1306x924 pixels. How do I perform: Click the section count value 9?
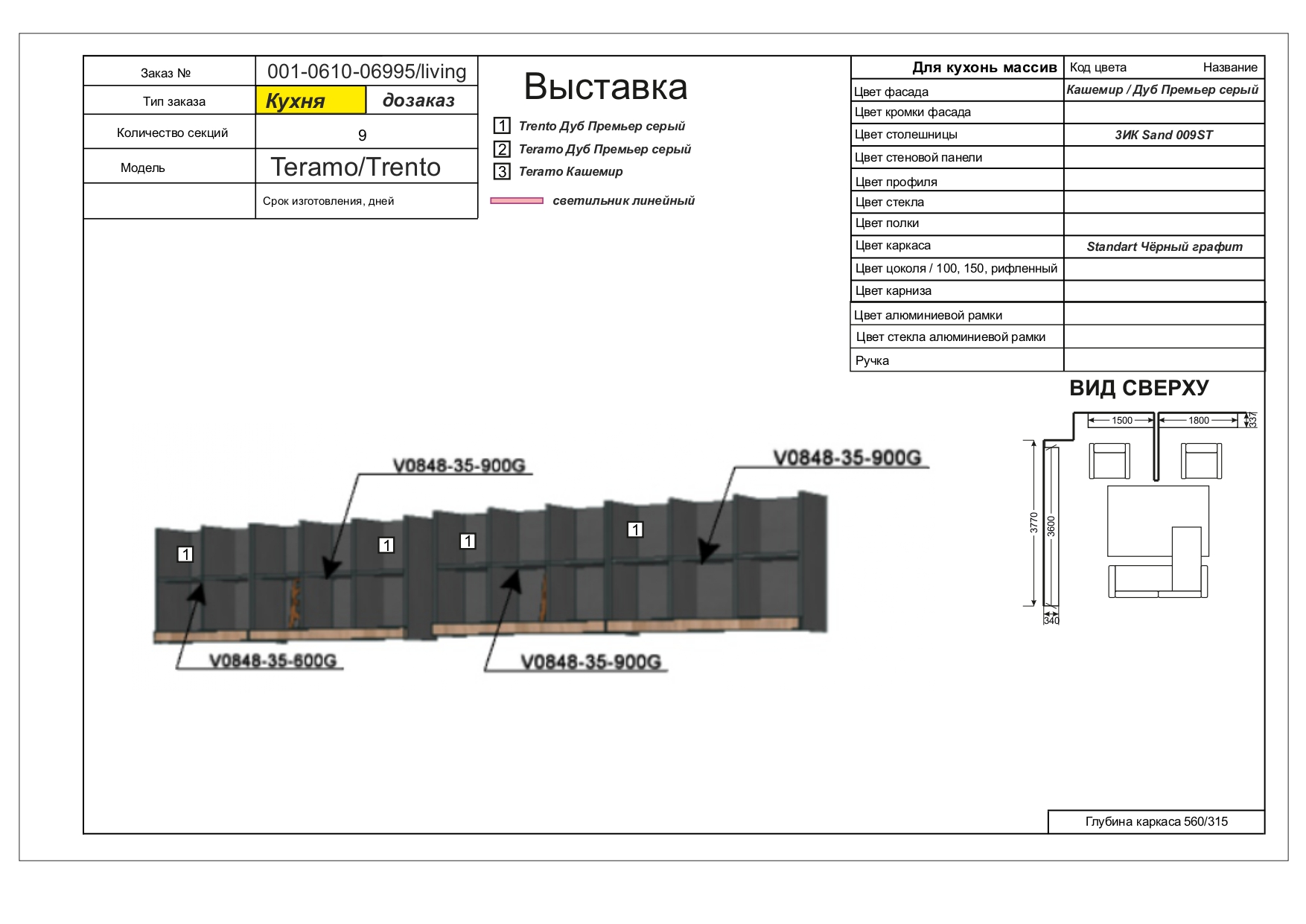363,135
